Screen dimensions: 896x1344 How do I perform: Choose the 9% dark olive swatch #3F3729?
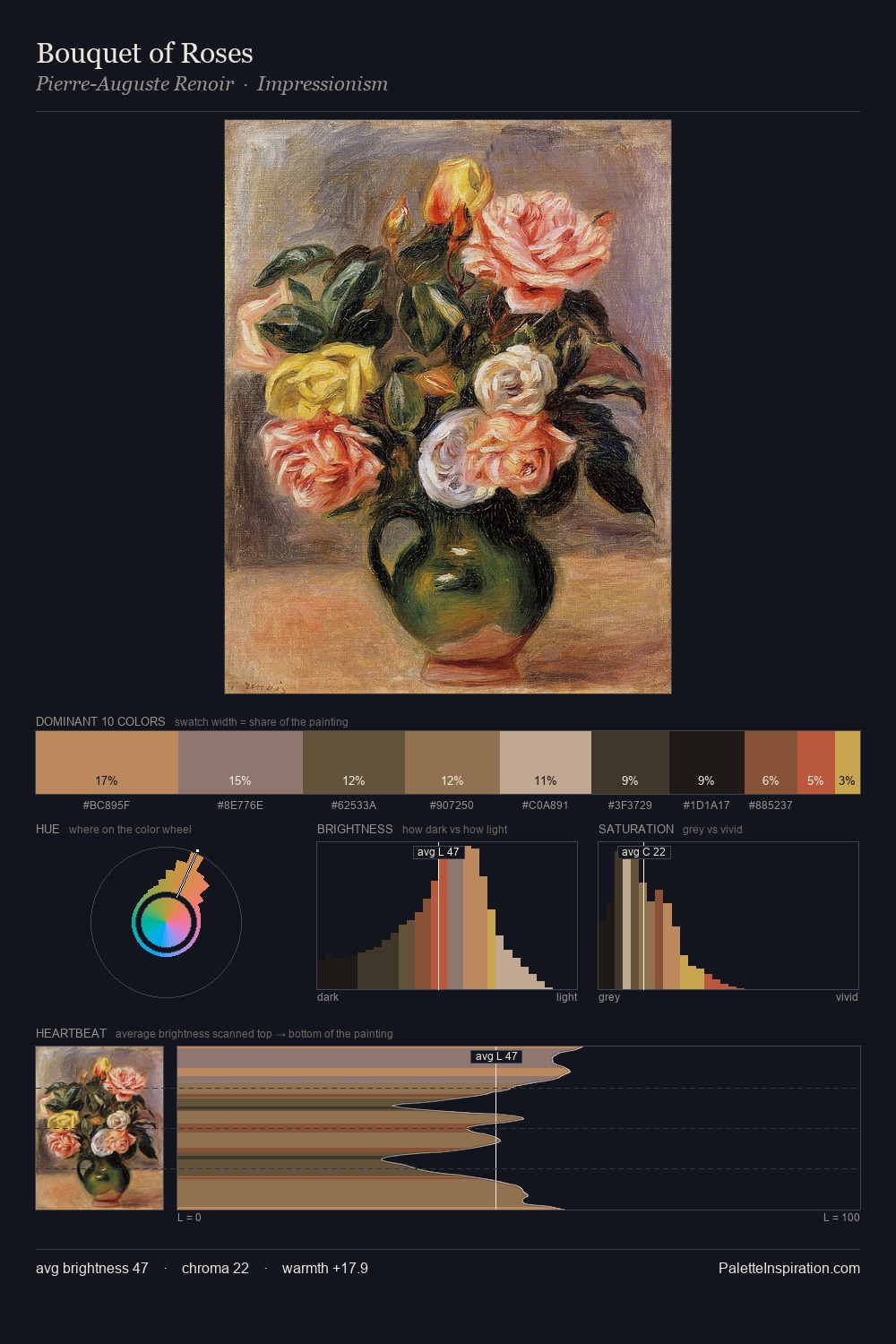click(630, 762)
